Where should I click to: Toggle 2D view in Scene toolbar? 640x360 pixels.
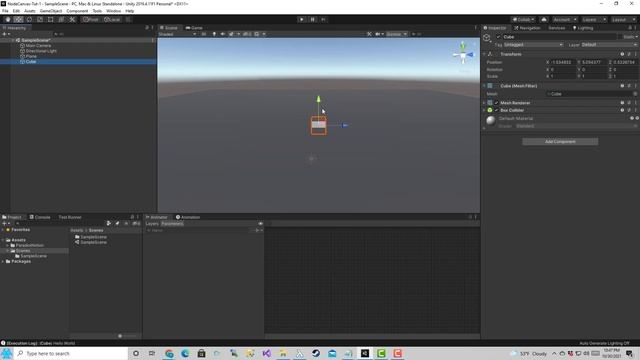204,34
